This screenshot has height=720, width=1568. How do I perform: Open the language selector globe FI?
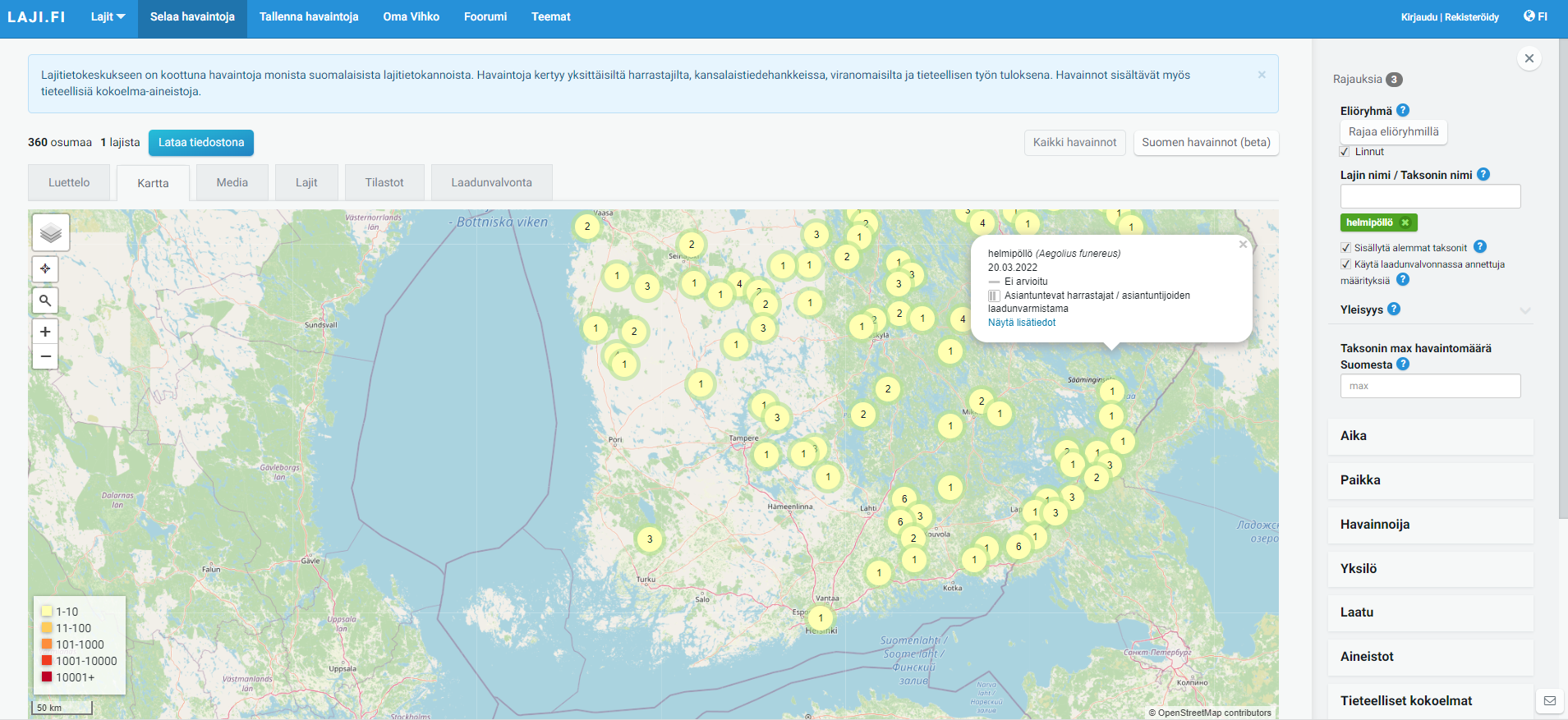[x=1534, y=16]
